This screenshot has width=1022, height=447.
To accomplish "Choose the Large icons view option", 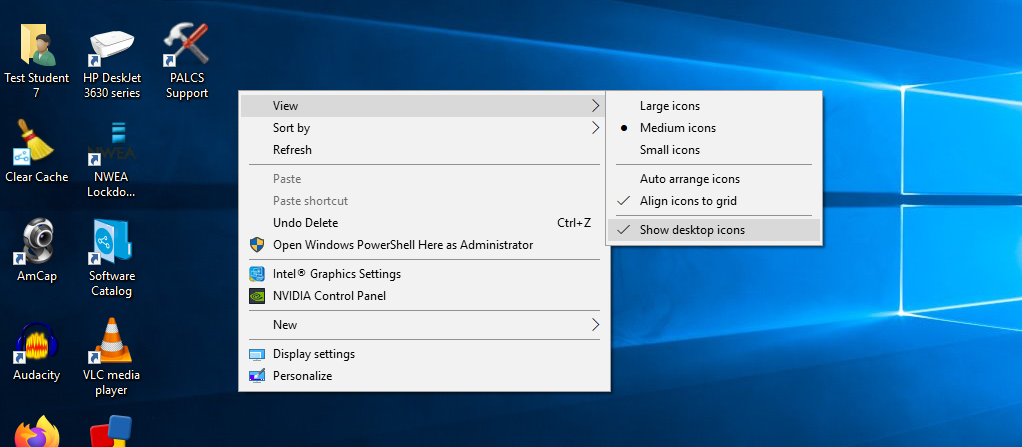I will pos(670,106).
